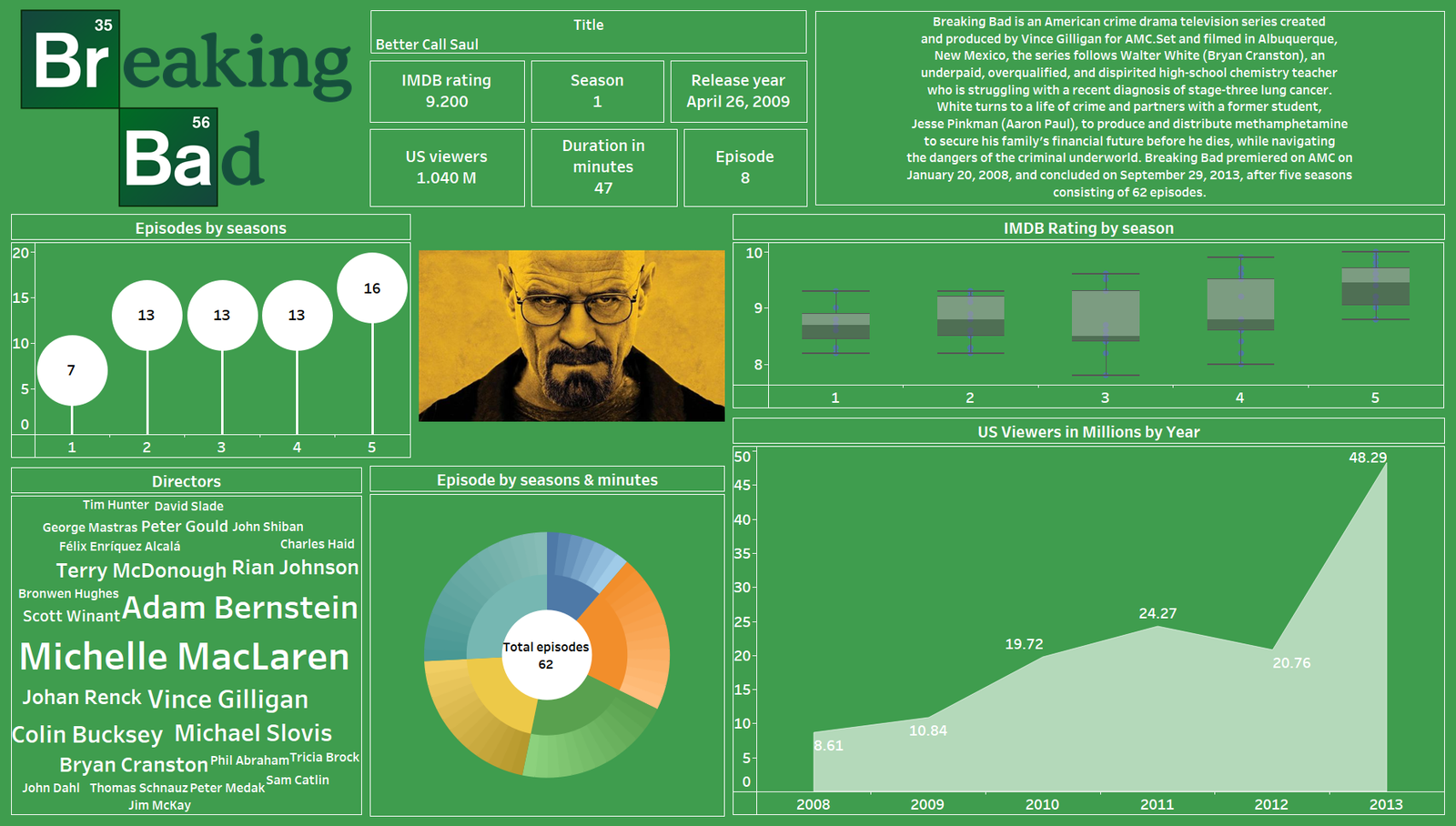Viewport: 1456px width, 826px height.
Task: Click the IMDB rating 9.200 card
Action: point(447,91)
